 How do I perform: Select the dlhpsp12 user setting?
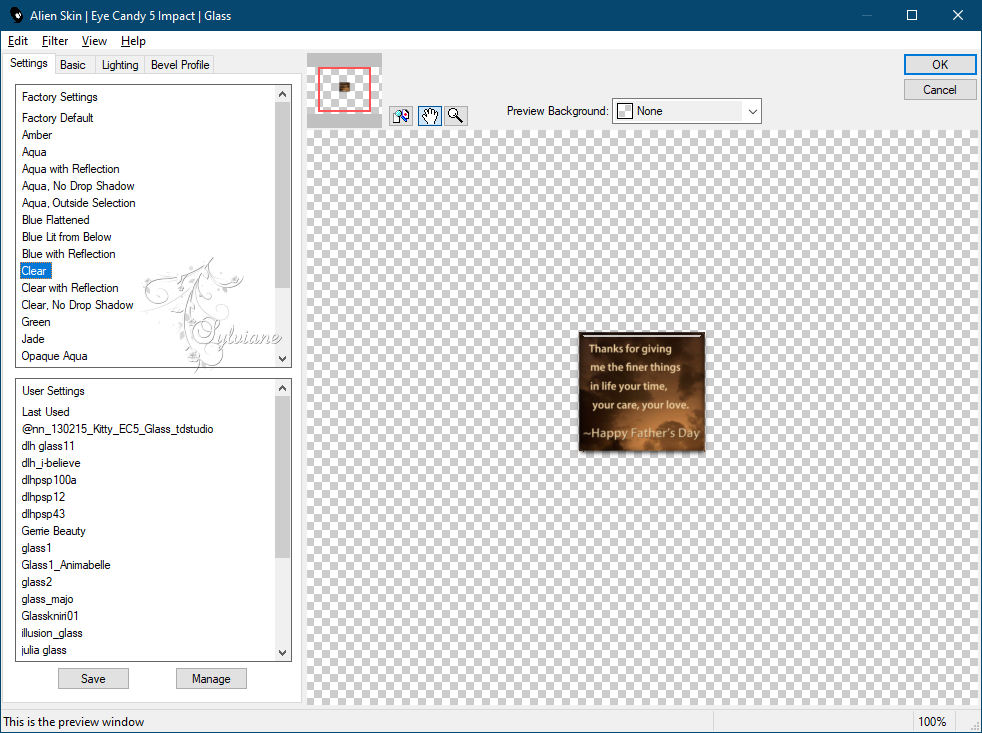pos(43,497)
